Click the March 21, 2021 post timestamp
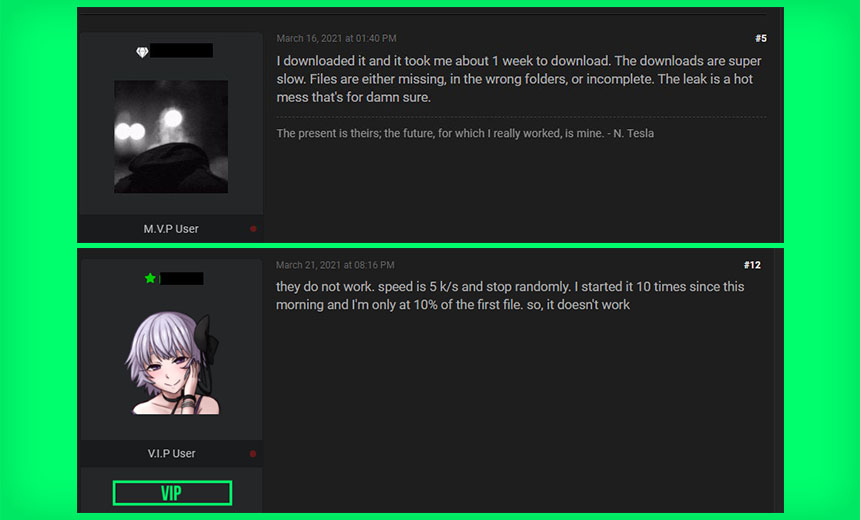860x520 pixels. pyautogui.click(x=335, y=265)
